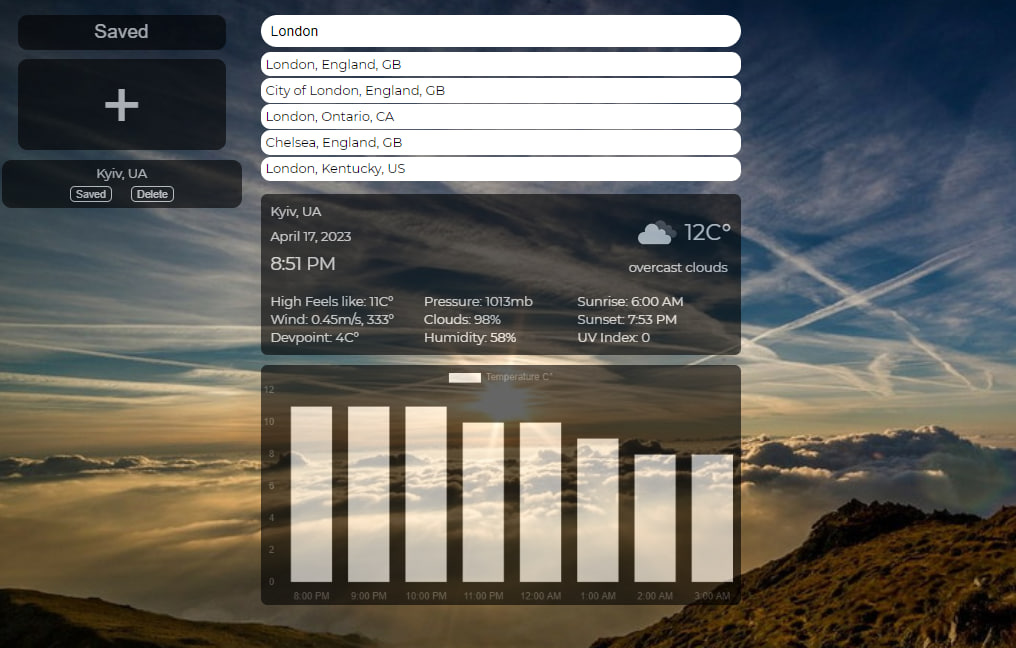1016x648 pixels.
Task: Click the 11:00 PM temperature bar
Action: coord(483,502)
